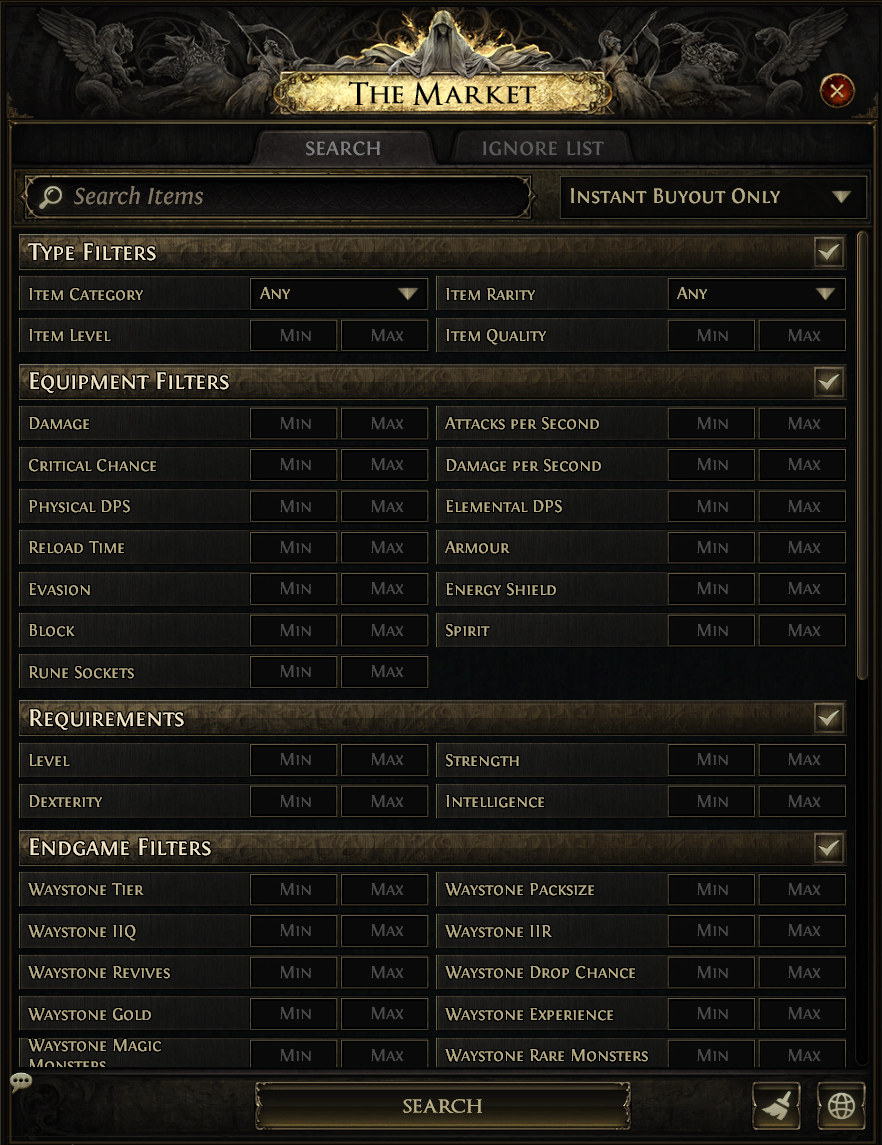Toggle the Type Filters checkbox
The image size is (882, 1145).
point(828,252)
